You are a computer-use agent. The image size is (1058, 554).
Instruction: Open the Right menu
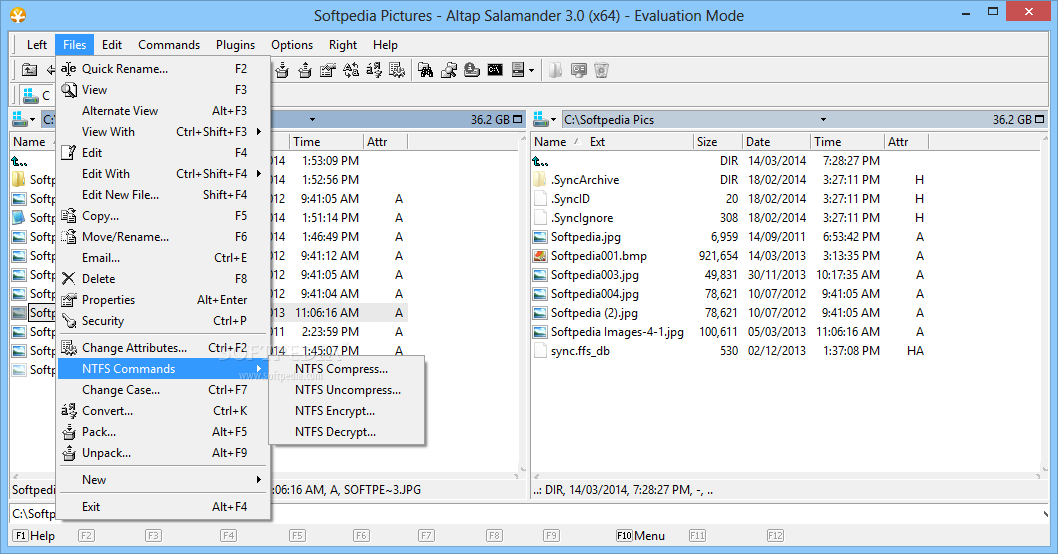tap(343, 45)
